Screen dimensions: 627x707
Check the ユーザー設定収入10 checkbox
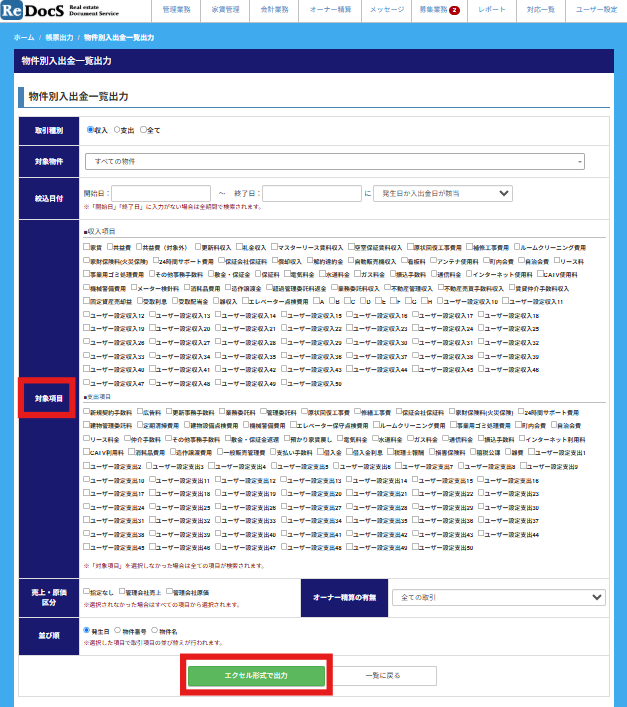(440, 301)
